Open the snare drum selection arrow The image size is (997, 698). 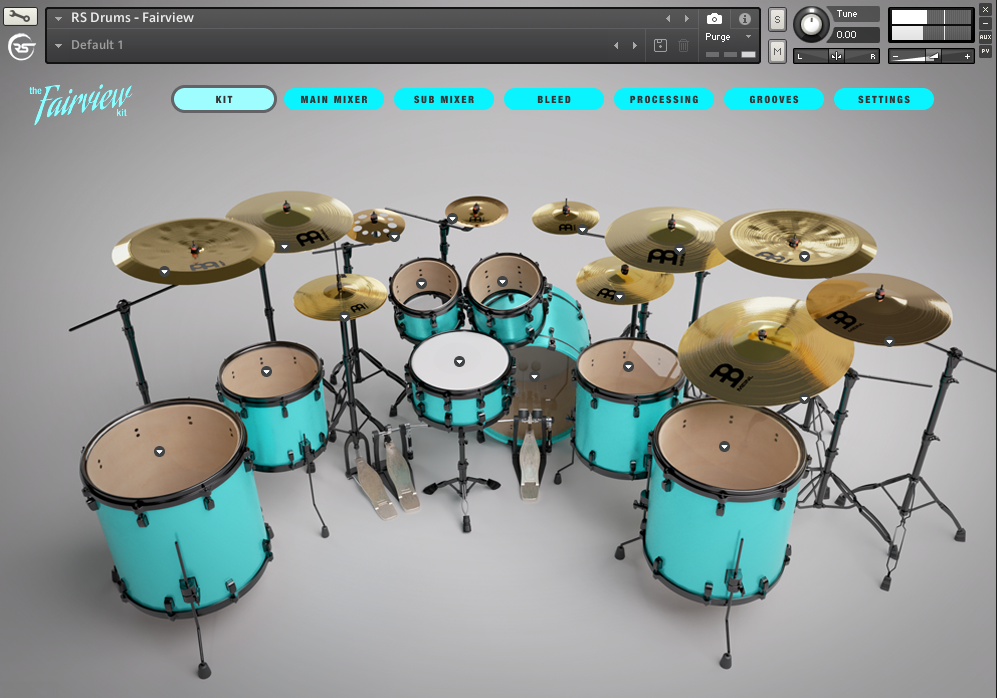click(x=459, y=362)
